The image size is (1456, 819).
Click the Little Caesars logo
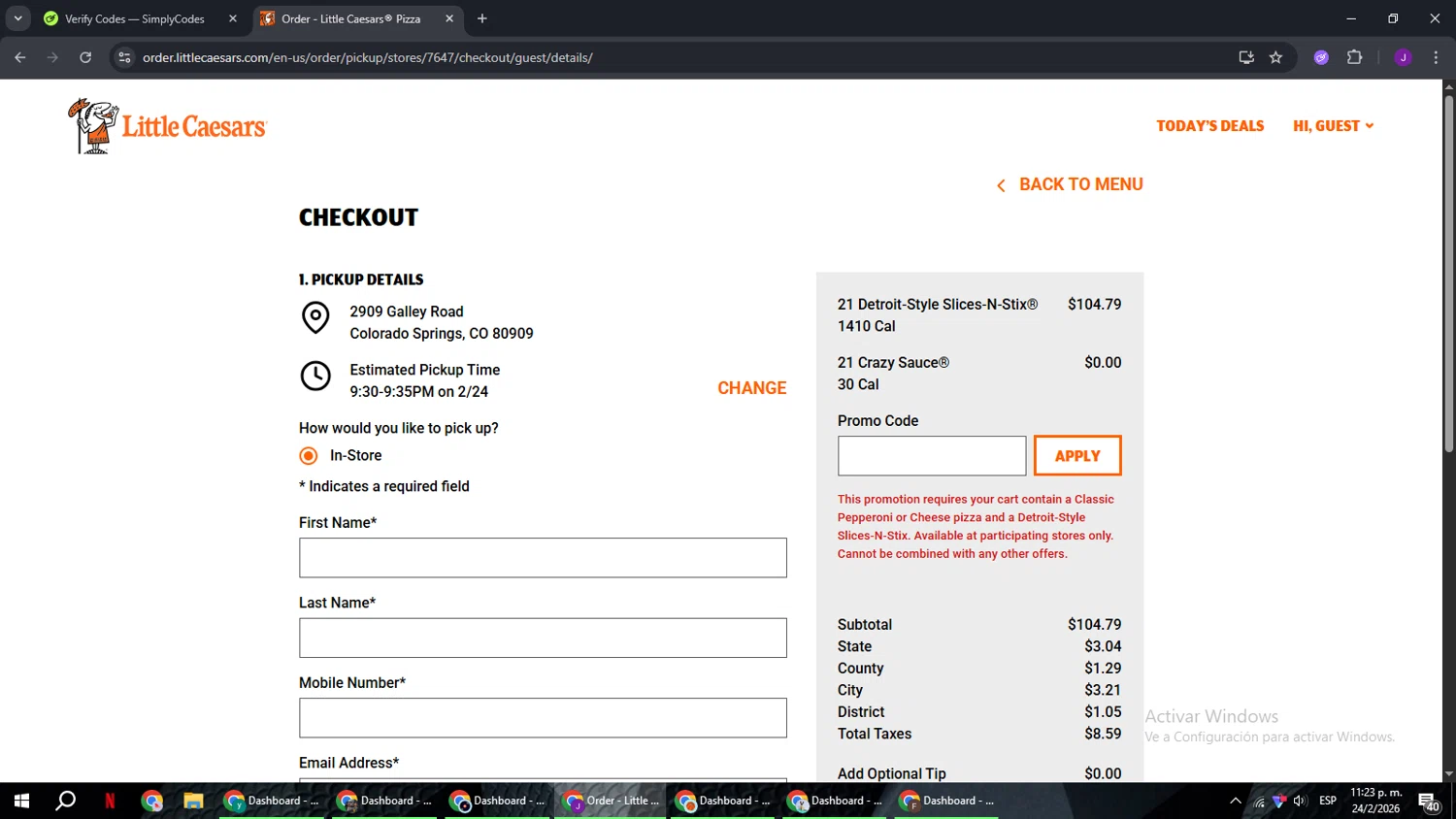click(167, 126)
